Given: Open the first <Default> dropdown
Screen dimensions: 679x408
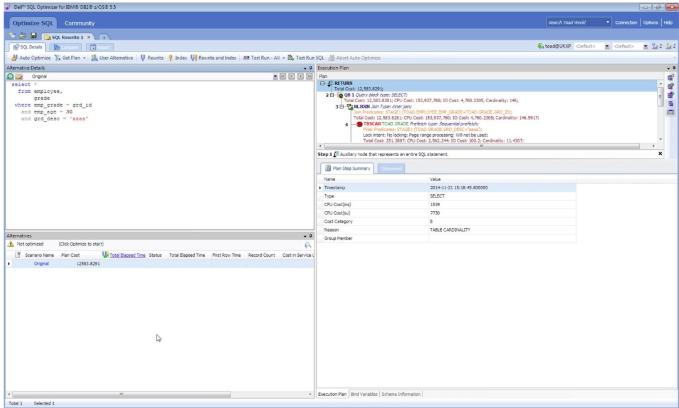Looking at the screenshot, I should [607, 46].
